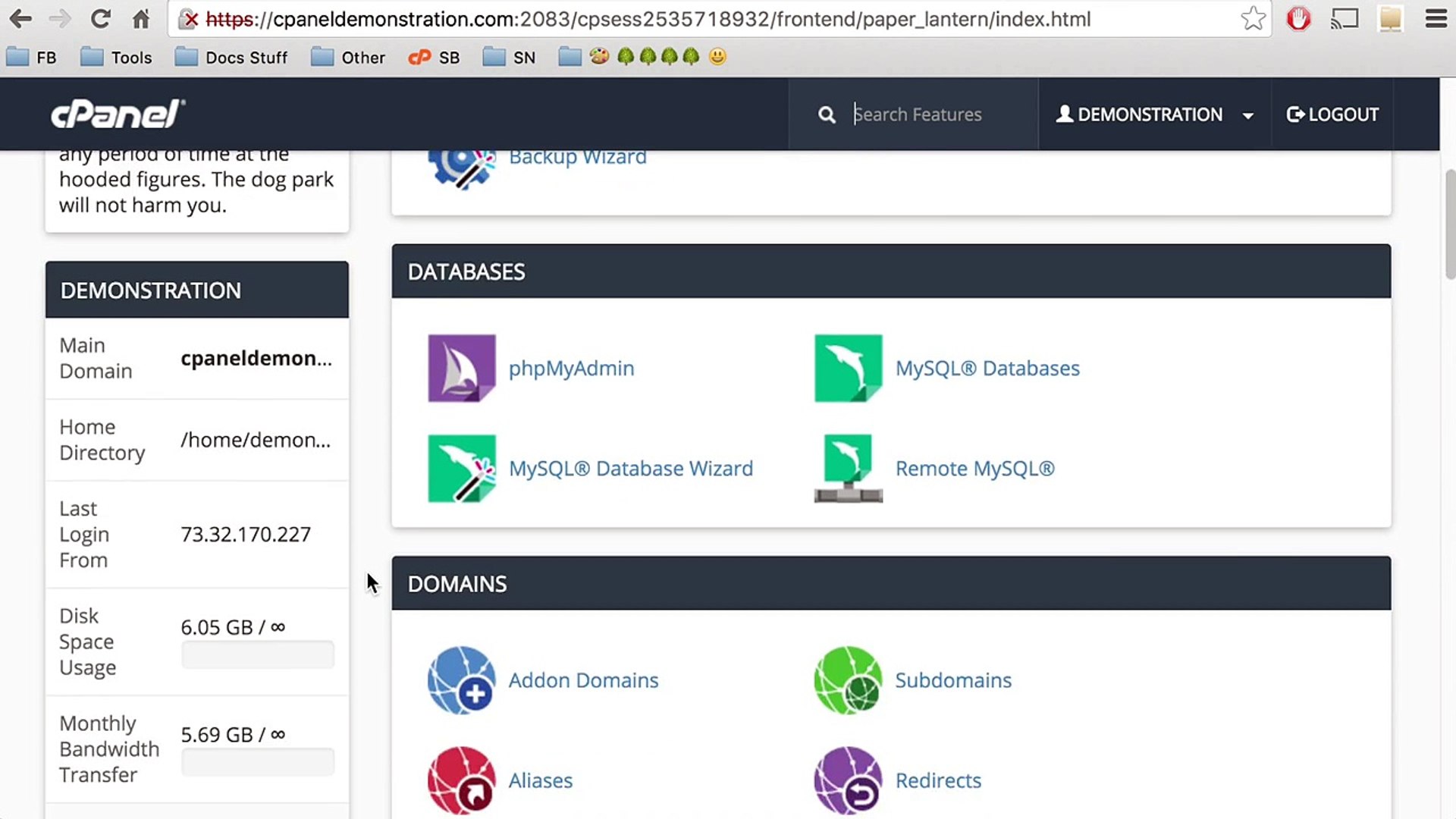
Task: Click the yellow note extension icon
Action: [1391, 19]
